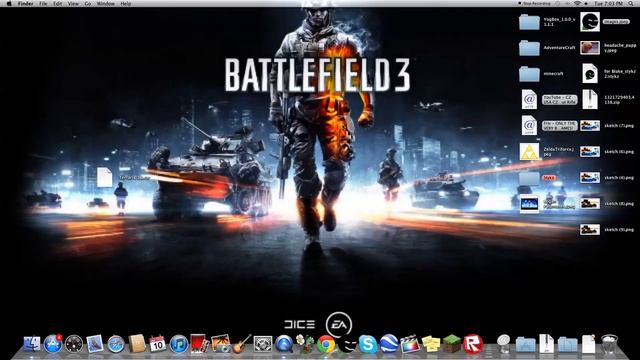Viewport: 640px width, 360px height.
Task: Open the Finder menu
Action: point(25,3)
